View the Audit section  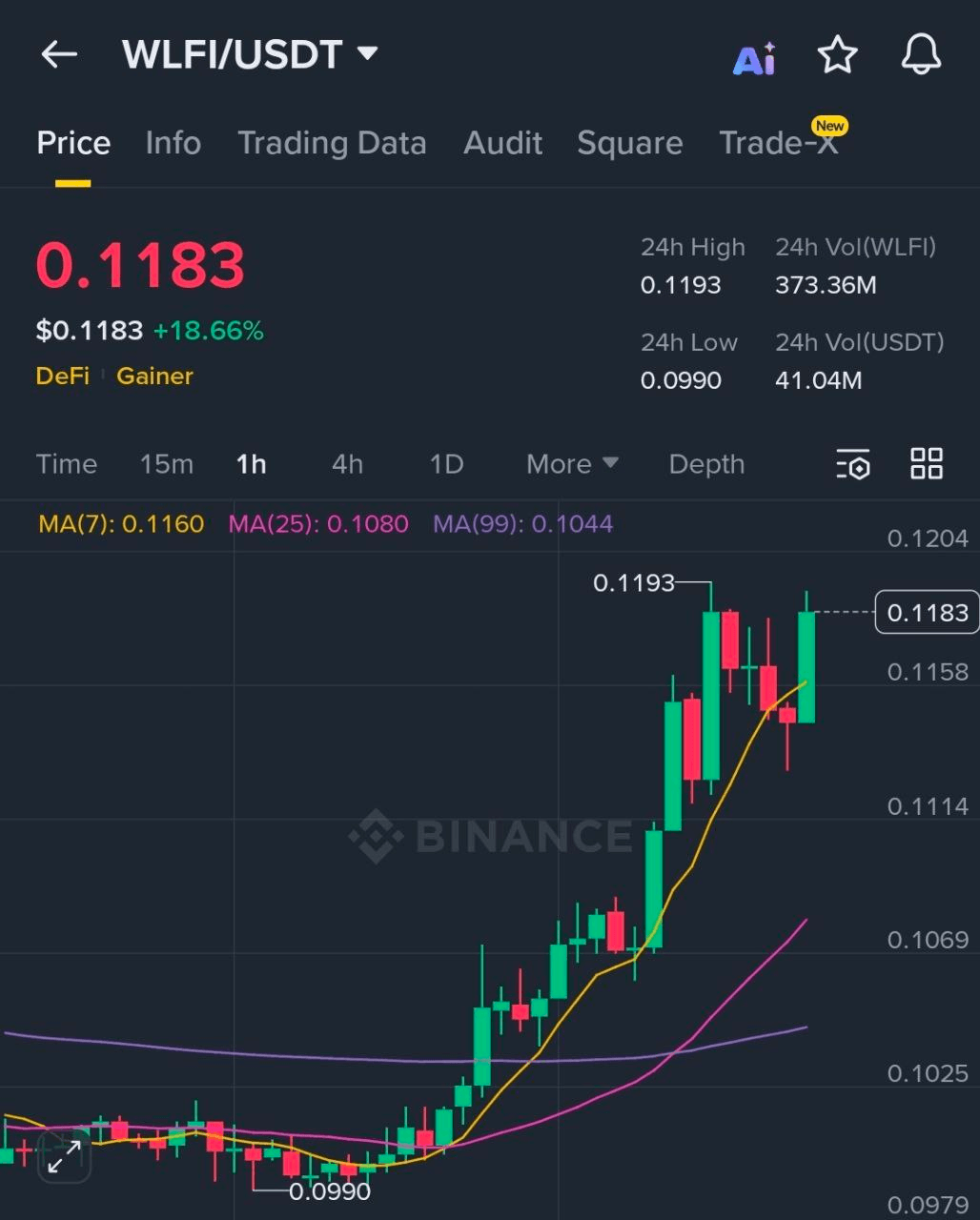click(x=502, y=143)
